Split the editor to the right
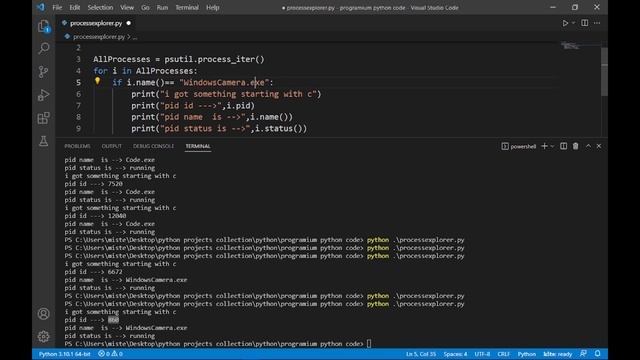Viewport: 640px width, 360px height. pos(584,23)
